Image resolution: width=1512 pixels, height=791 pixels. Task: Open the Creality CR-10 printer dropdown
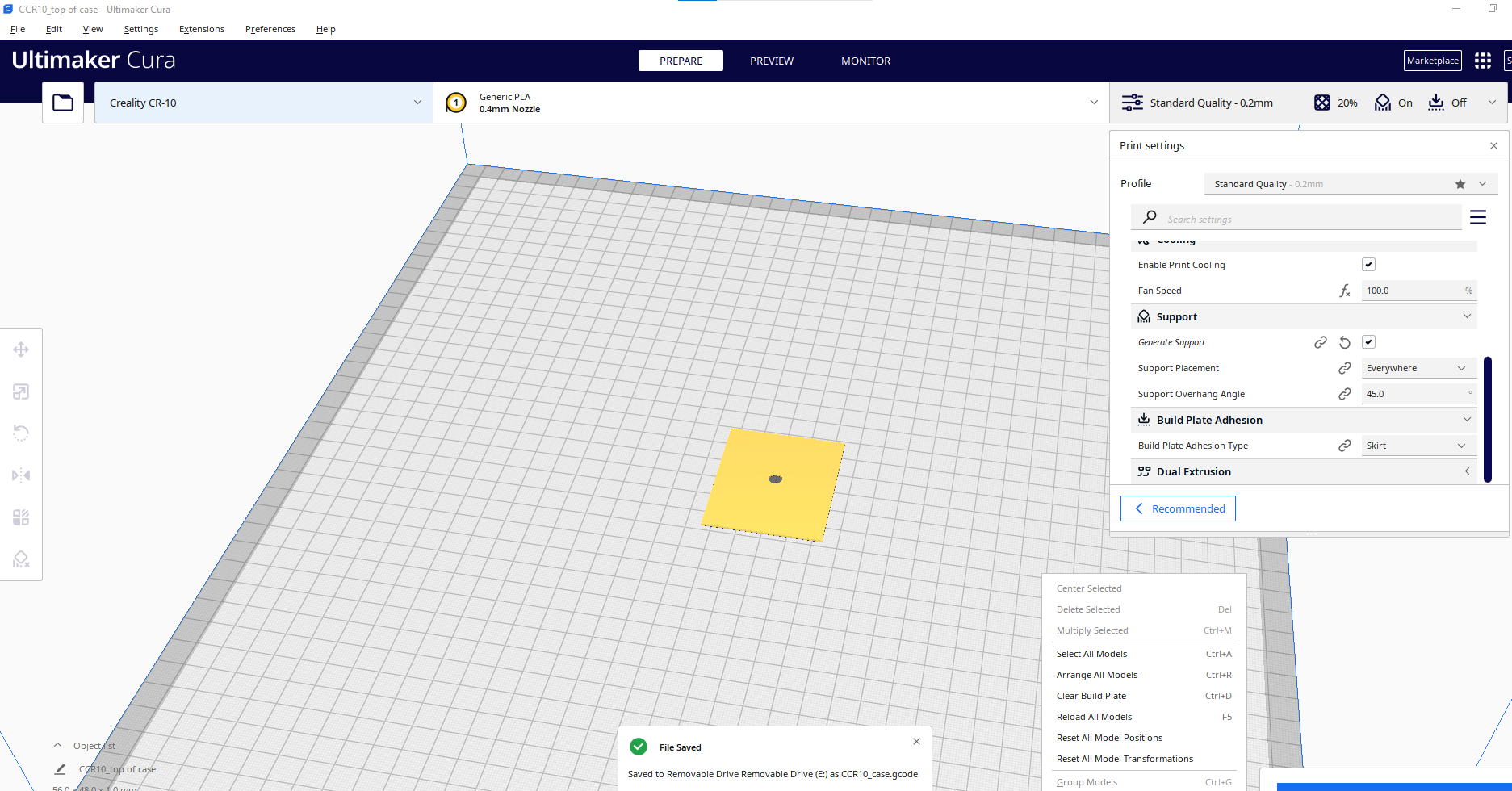(263, 103)
